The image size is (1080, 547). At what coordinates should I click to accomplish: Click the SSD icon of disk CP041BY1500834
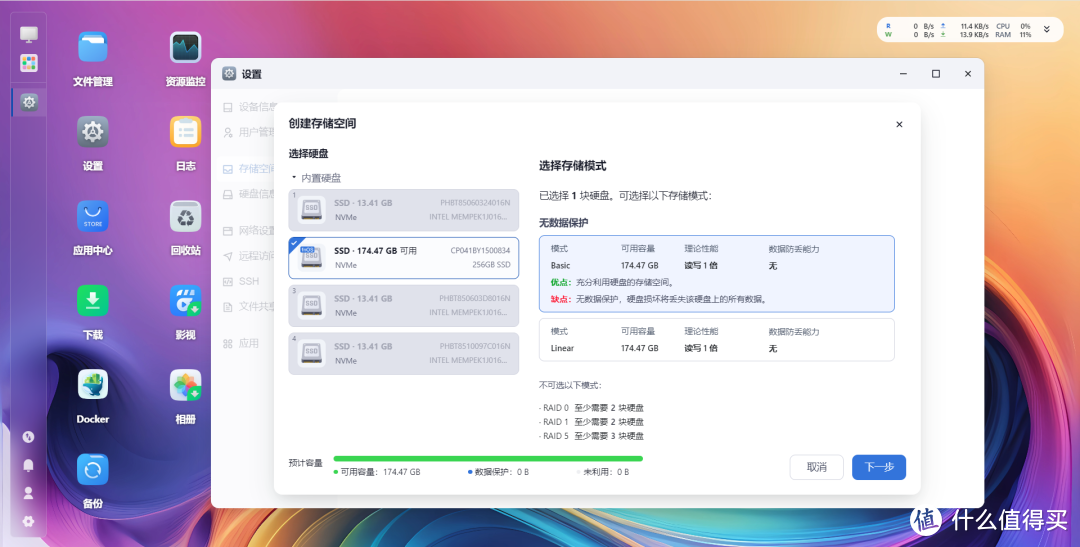tap(311, 258)
